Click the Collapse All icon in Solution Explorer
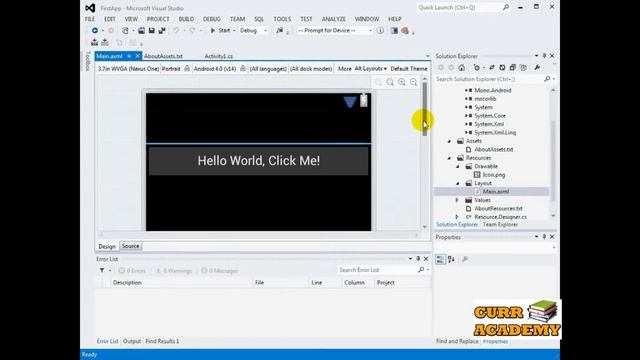This screenshot has height=360, width=640. click(x=513, y=68)
